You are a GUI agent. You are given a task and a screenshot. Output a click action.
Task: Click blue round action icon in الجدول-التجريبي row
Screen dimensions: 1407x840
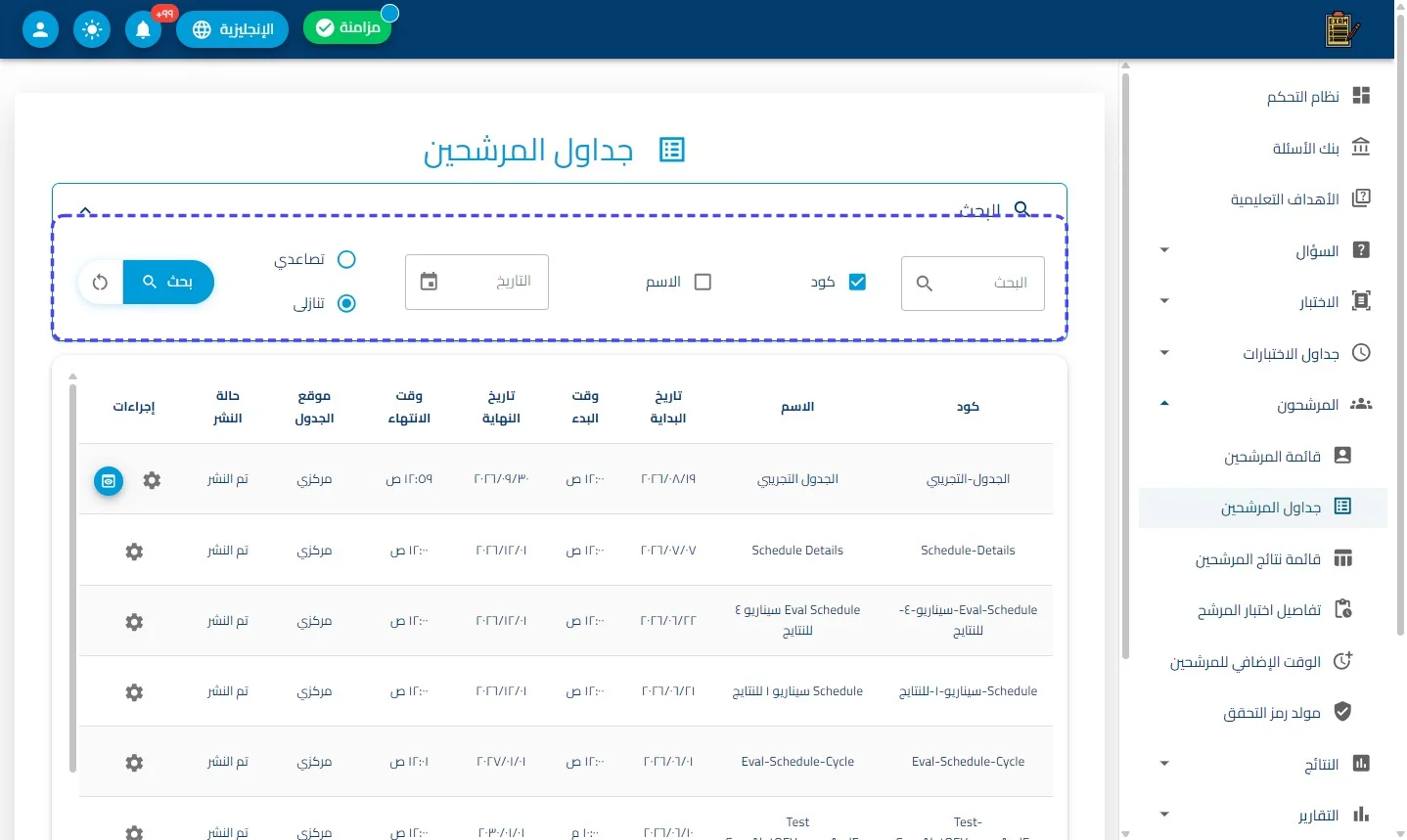[x=109, y=480]
